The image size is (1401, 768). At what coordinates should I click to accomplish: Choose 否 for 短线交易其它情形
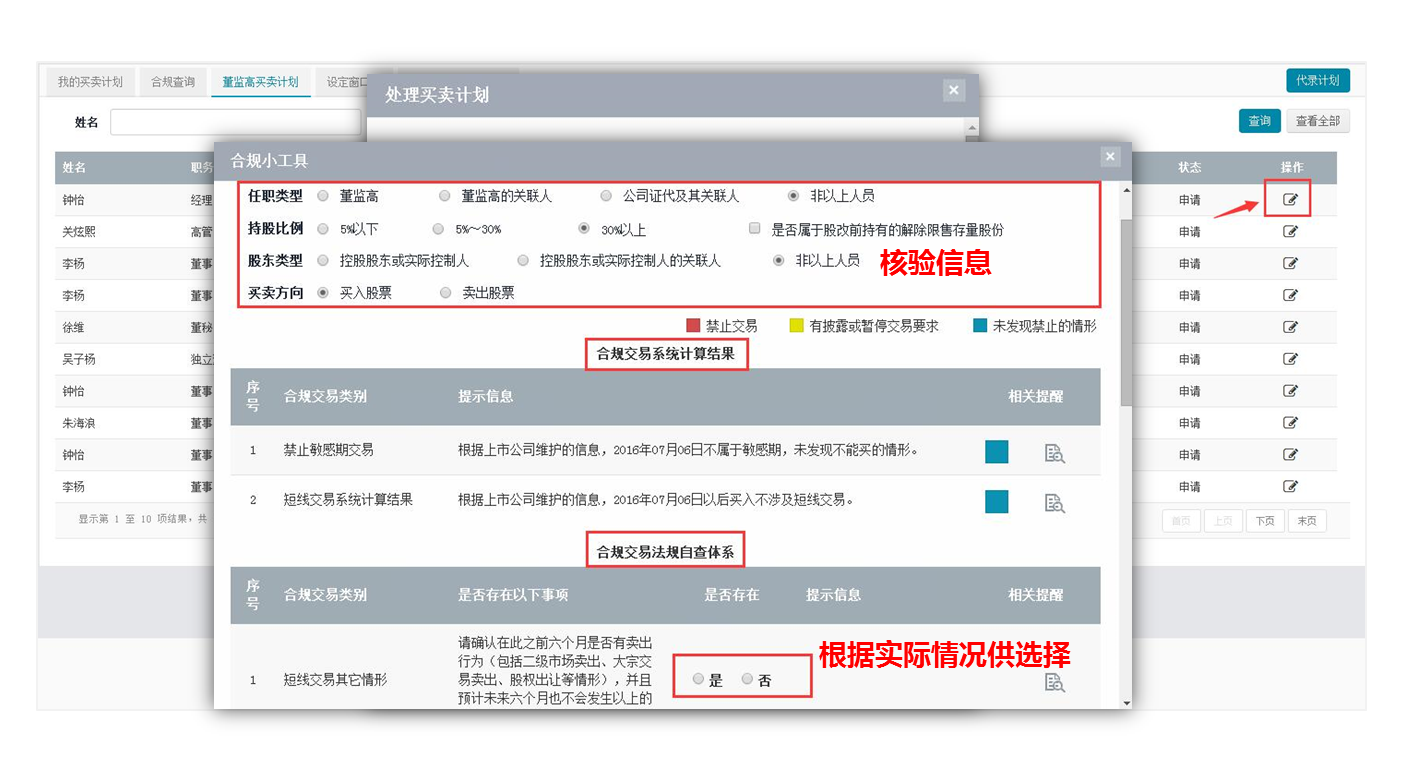tap(747, 679)
